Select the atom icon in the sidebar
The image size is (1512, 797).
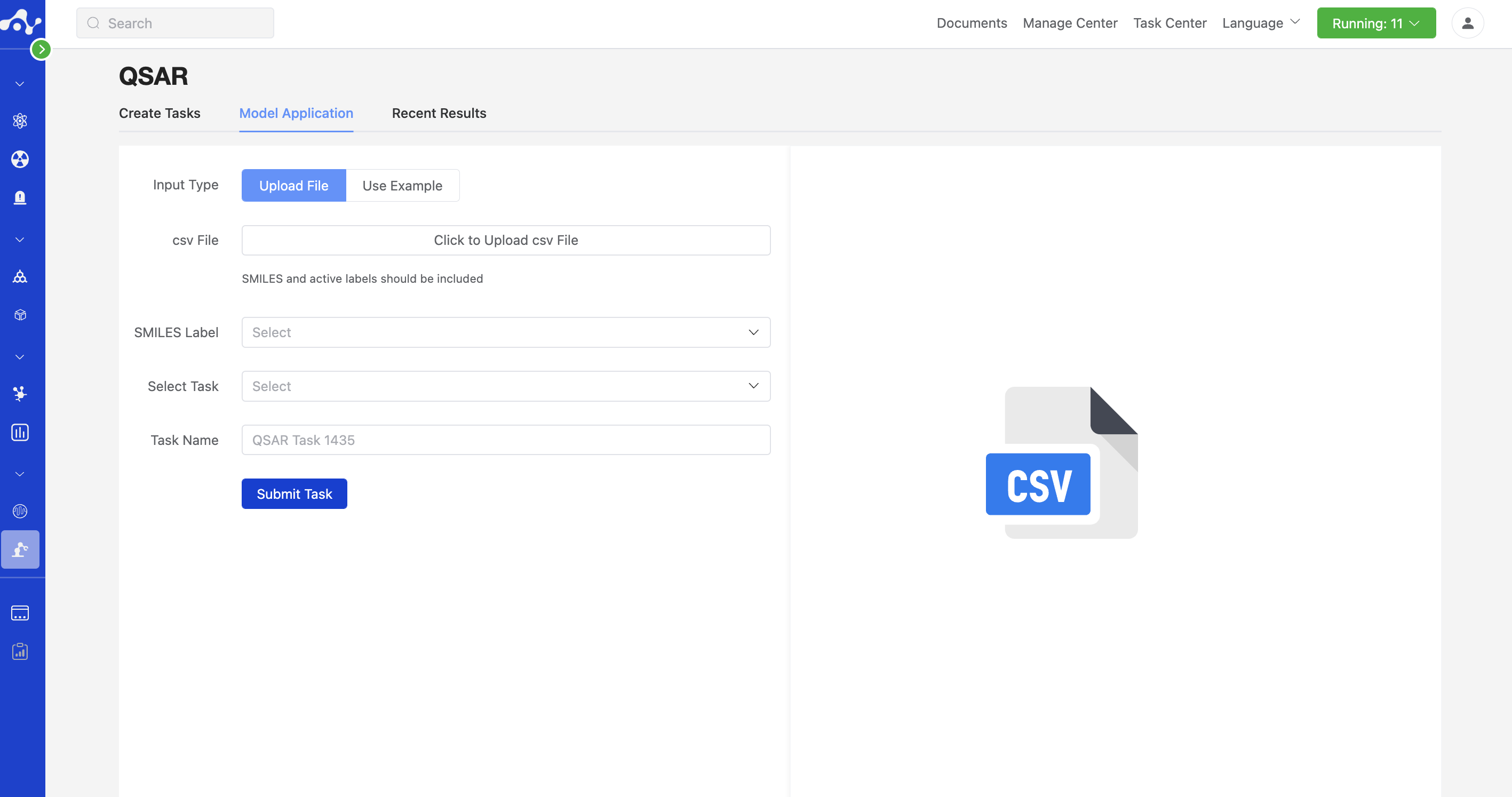click(19, 121)
